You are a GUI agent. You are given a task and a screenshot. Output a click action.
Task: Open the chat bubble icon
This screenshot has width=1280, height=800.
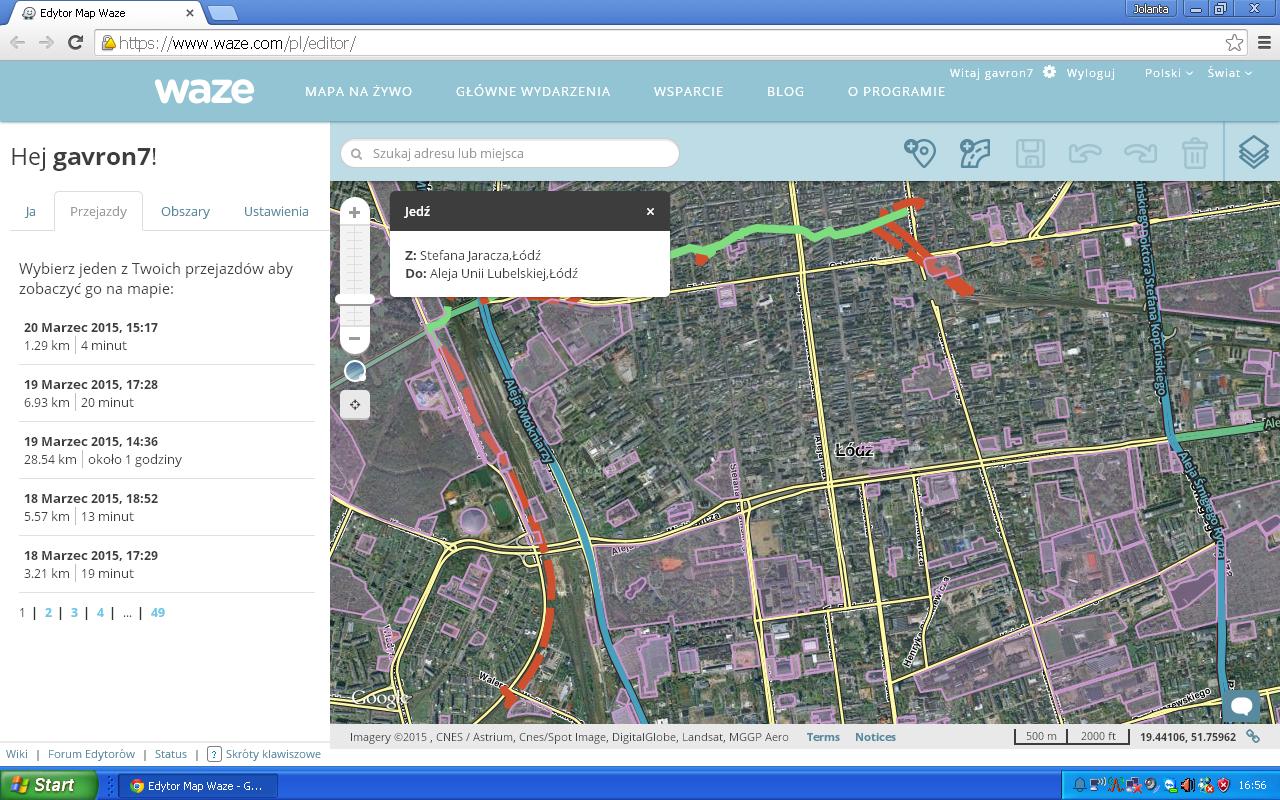pyautogui.click(x=1242, y=705)
